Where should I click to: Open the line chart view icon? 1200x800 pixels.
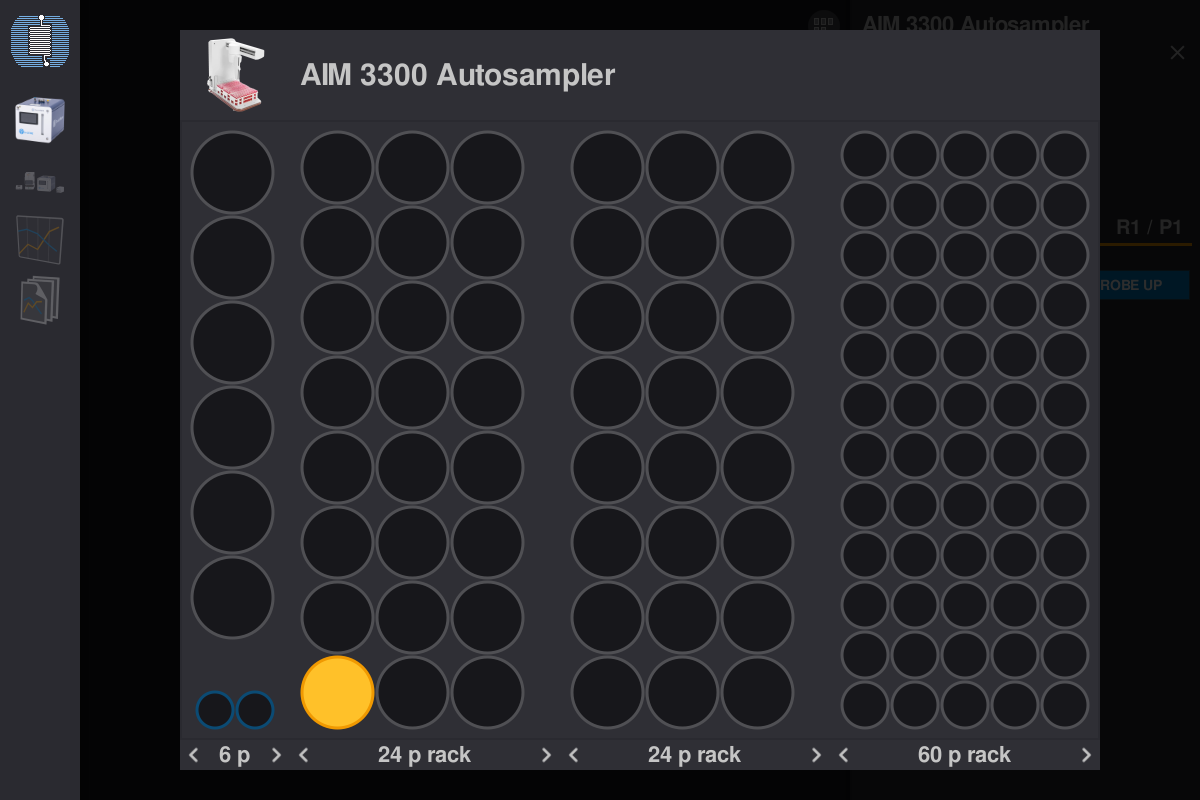(40, 240)
